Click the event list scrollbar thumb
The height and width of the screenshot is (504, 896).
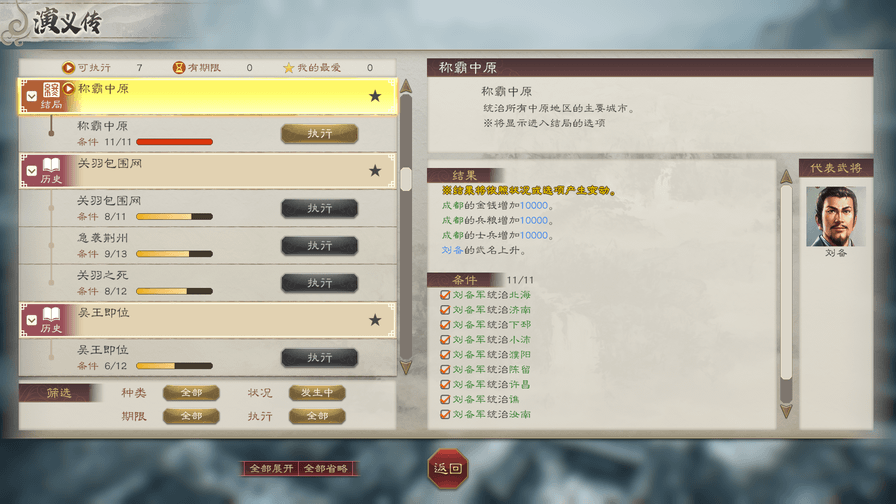[406, 179]
